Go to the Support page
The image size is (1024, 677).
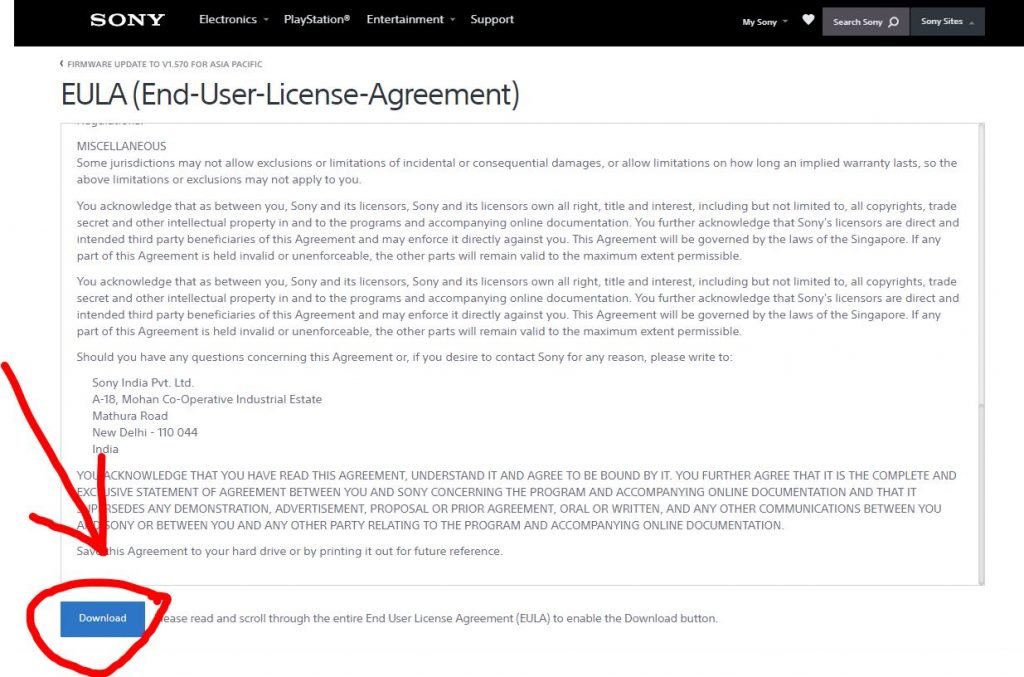pyautogui.click(x=492, y=20)
